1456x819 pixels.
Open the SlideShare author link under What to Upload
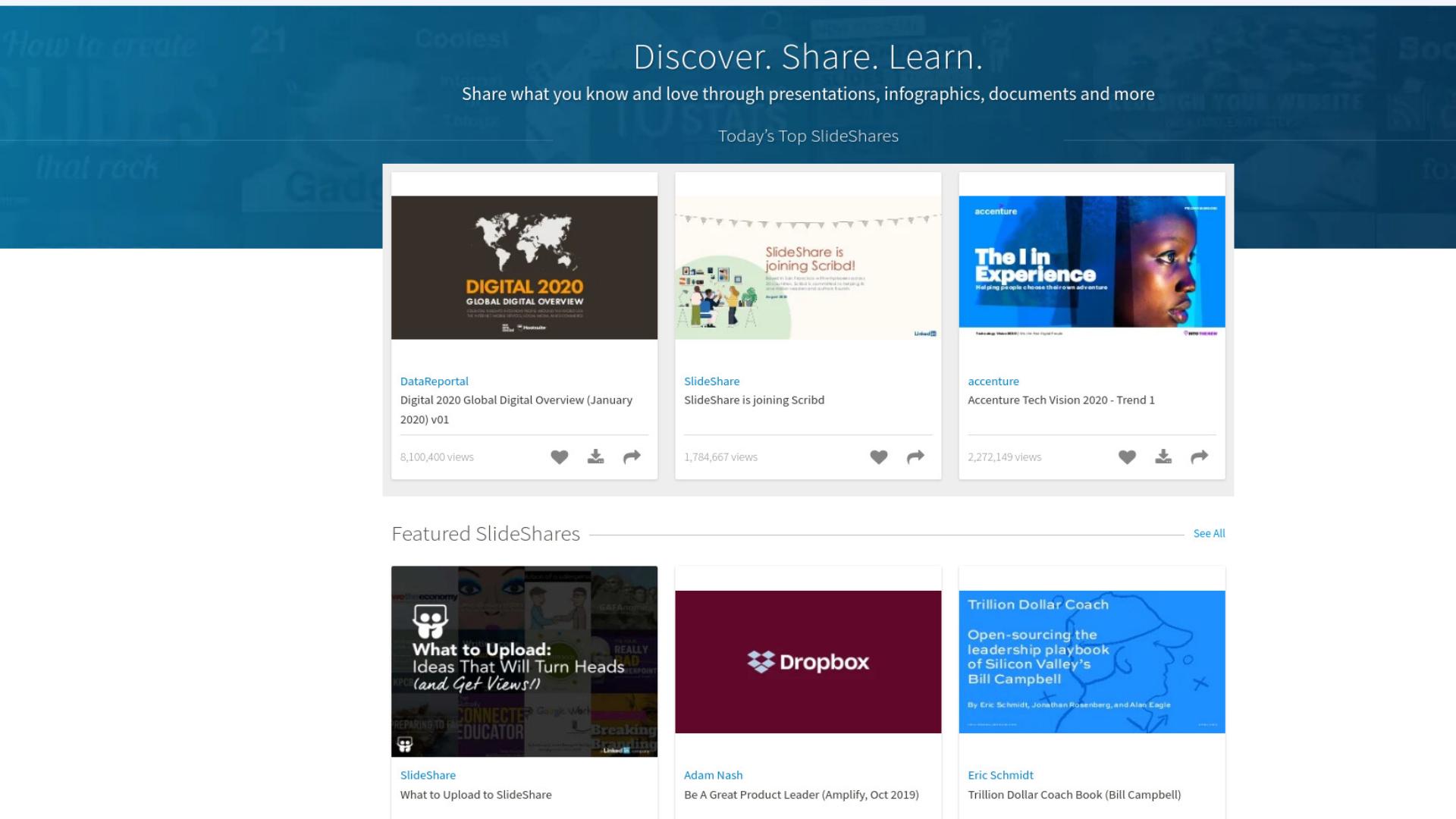[428, 775]
